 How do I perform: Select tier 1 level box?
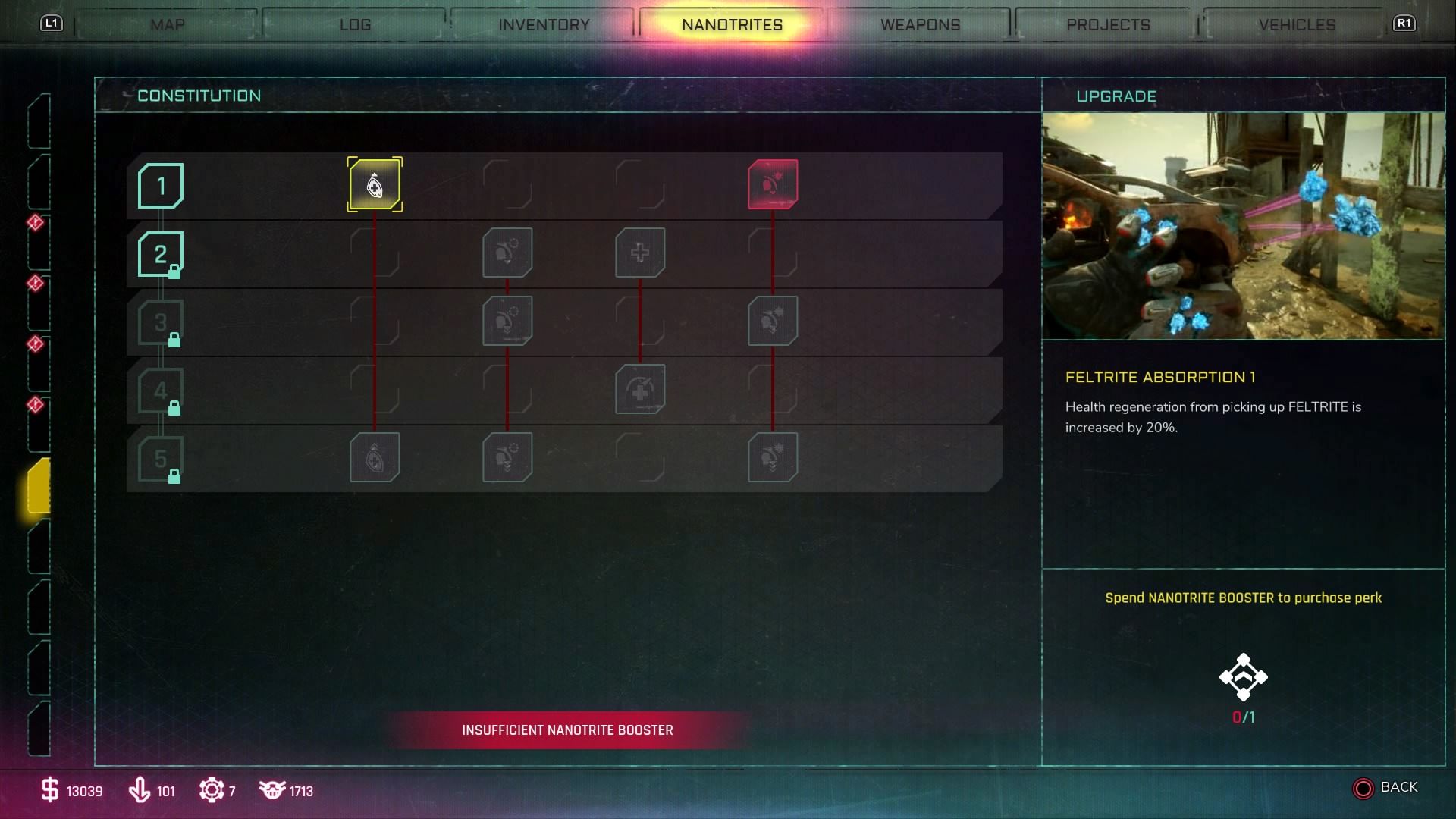pyautogui.click(x=161, y=186)
